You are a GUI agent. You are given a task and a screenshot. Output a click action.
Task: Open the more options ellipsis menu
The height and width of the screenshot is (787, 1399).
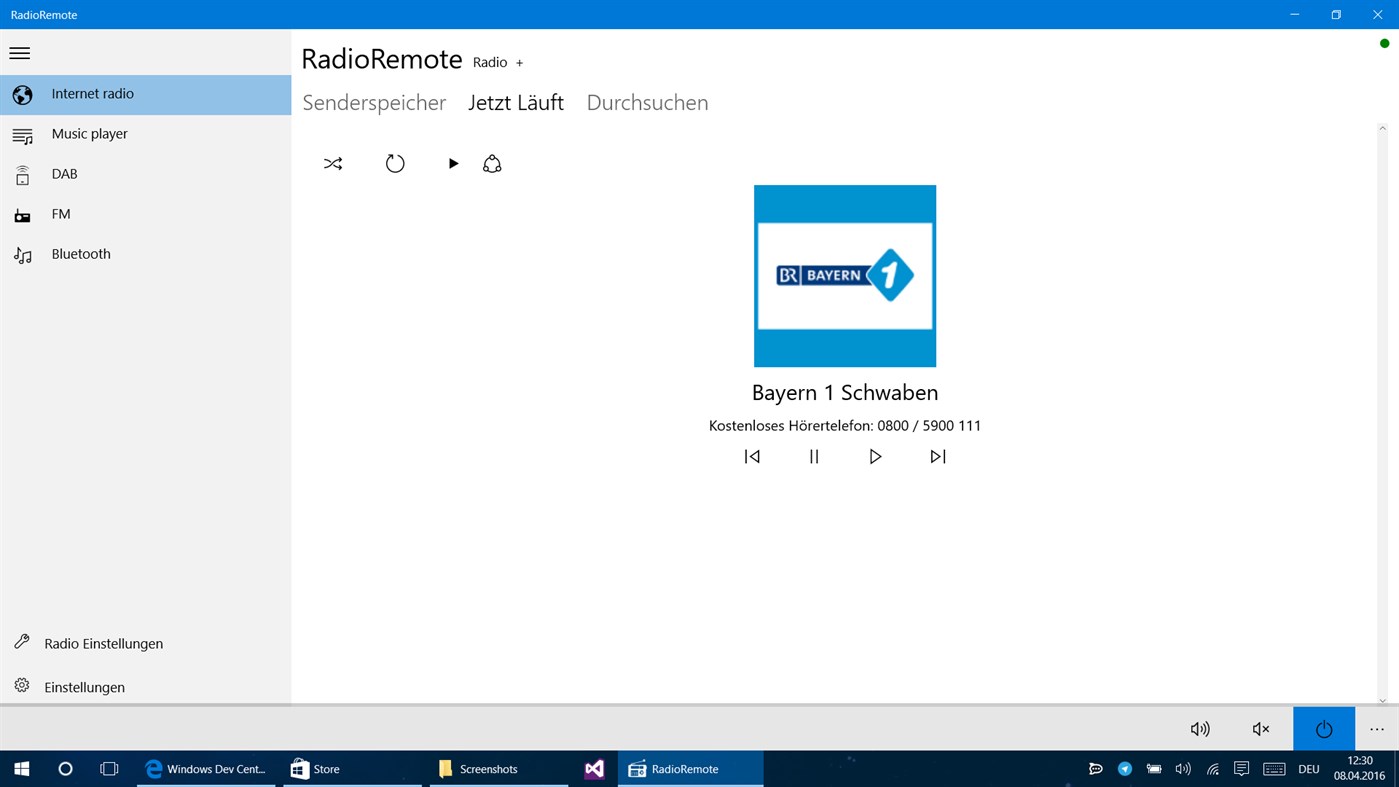pyautogui.click(x=1377, y=730)
